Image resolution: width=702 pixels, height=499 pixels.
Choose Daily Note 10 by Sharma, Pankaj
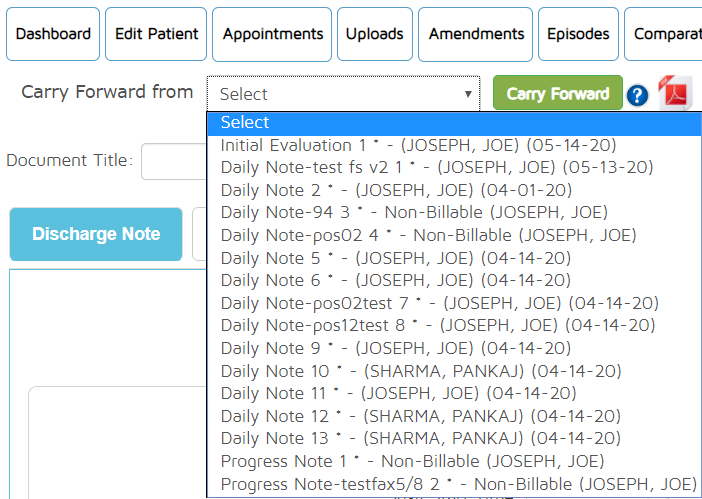[421, 371]
